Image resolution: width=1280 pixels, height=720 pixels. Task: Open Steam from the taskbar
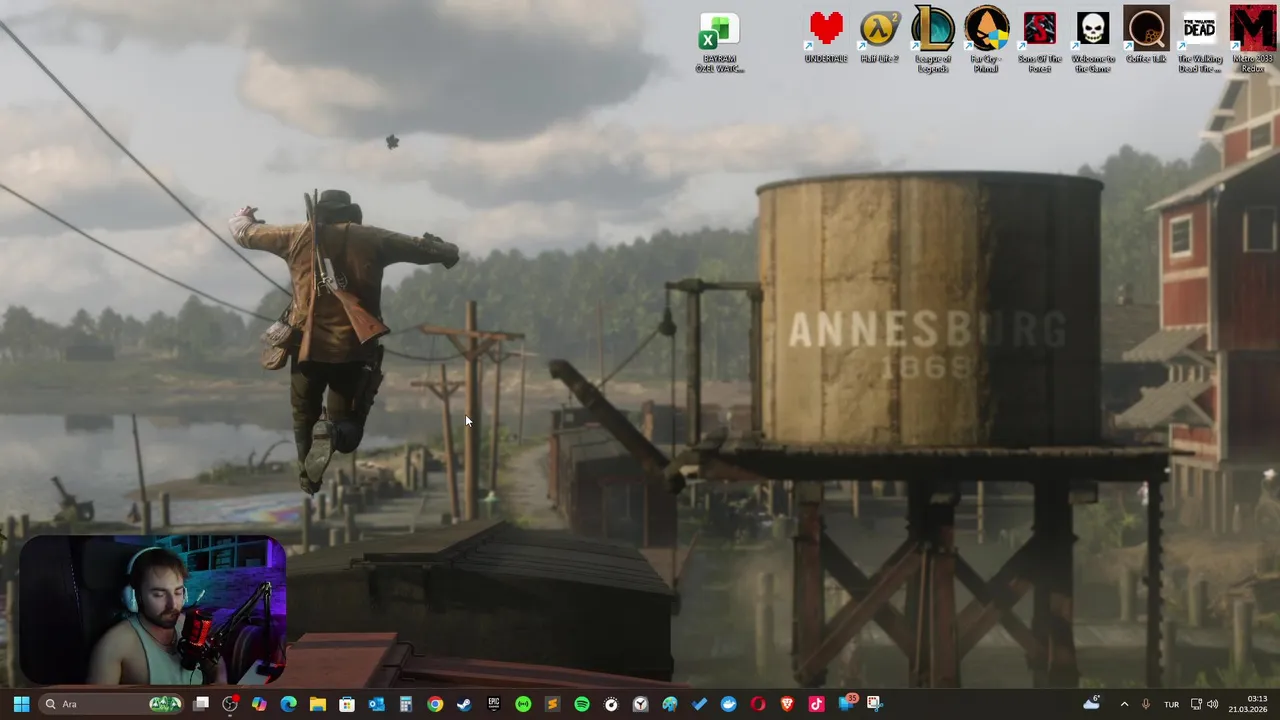pyautogui.click(x=464, y=704)
